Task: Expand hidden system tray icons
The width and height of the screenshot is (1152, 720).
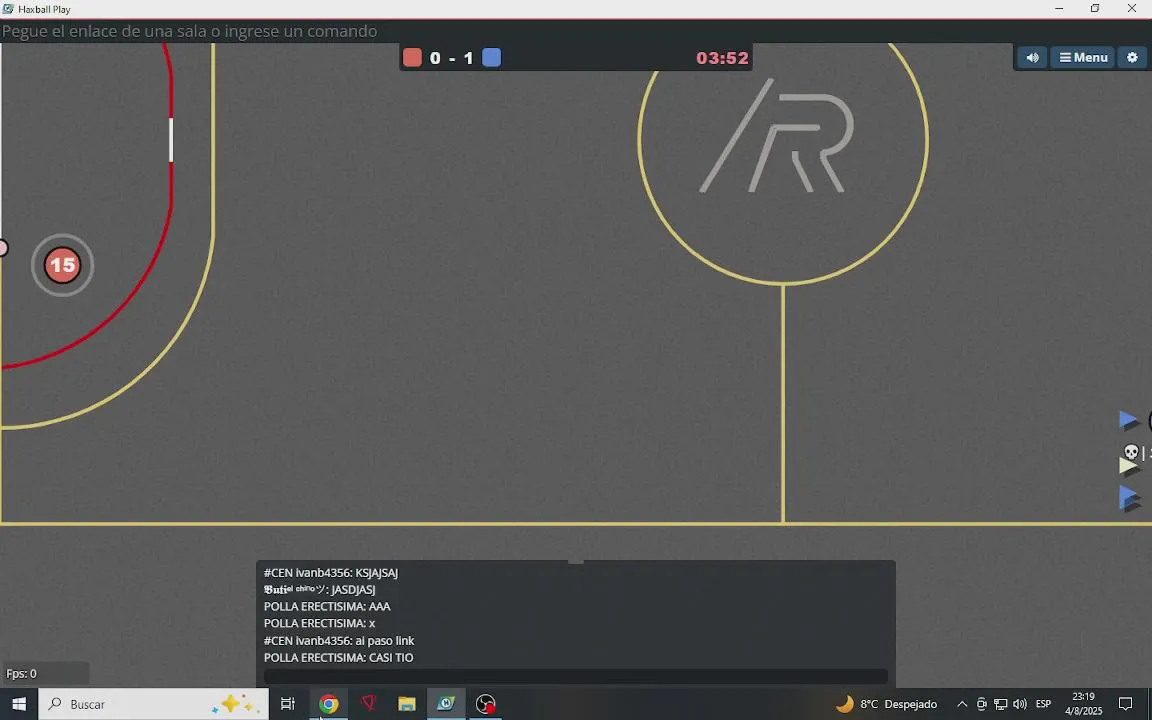Action: (962, 704)
